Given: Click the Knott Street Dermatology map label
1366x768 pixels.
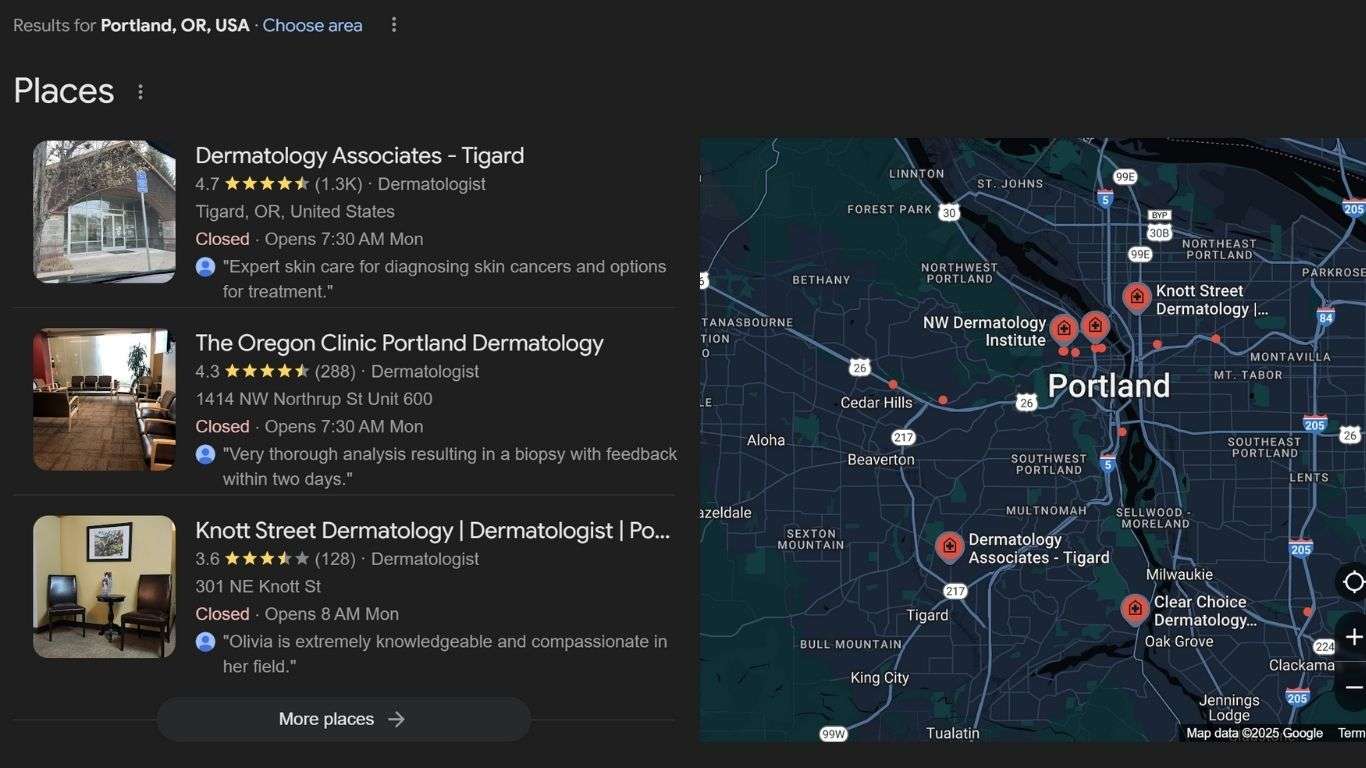Looking at the screenshot, I should [1211, 300].
